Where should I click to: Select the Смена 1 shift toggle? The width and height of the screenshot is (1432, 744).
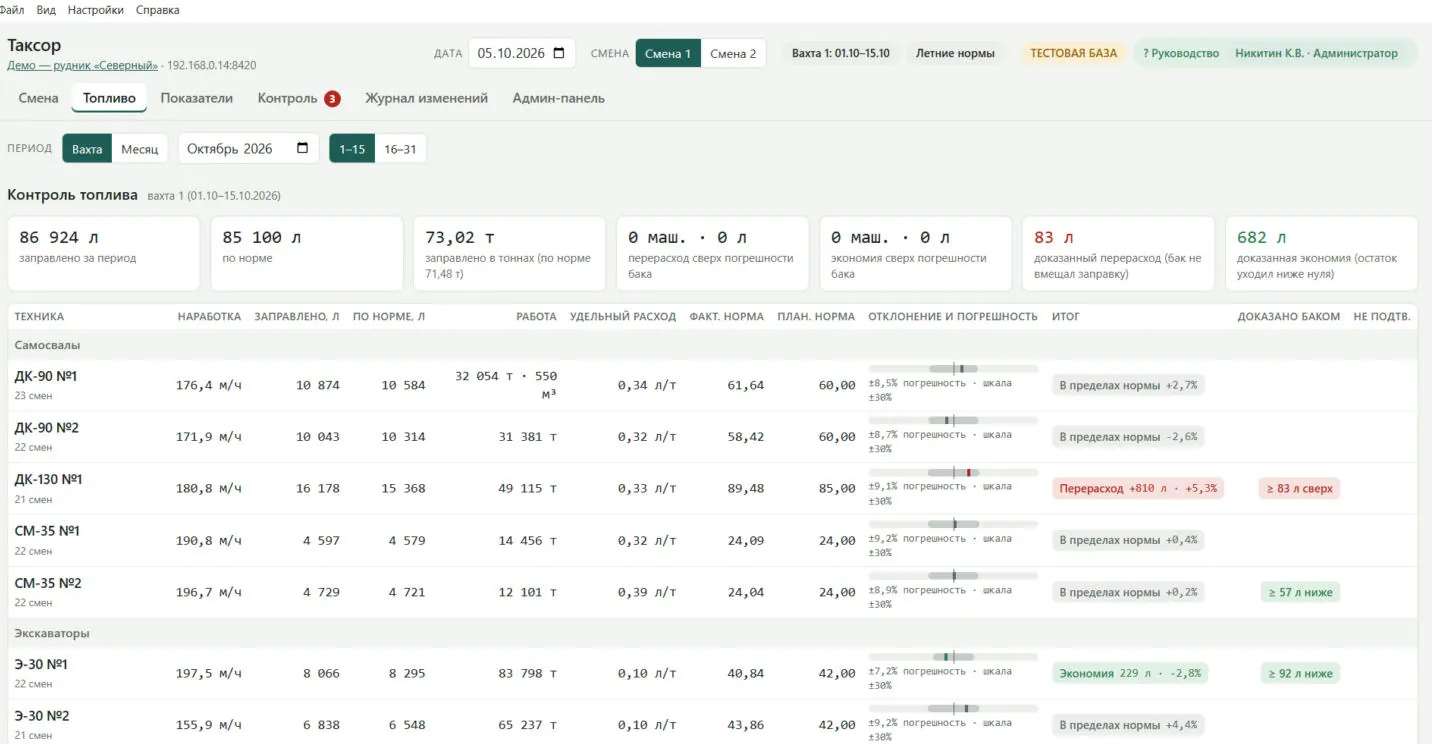click(668, 53)
